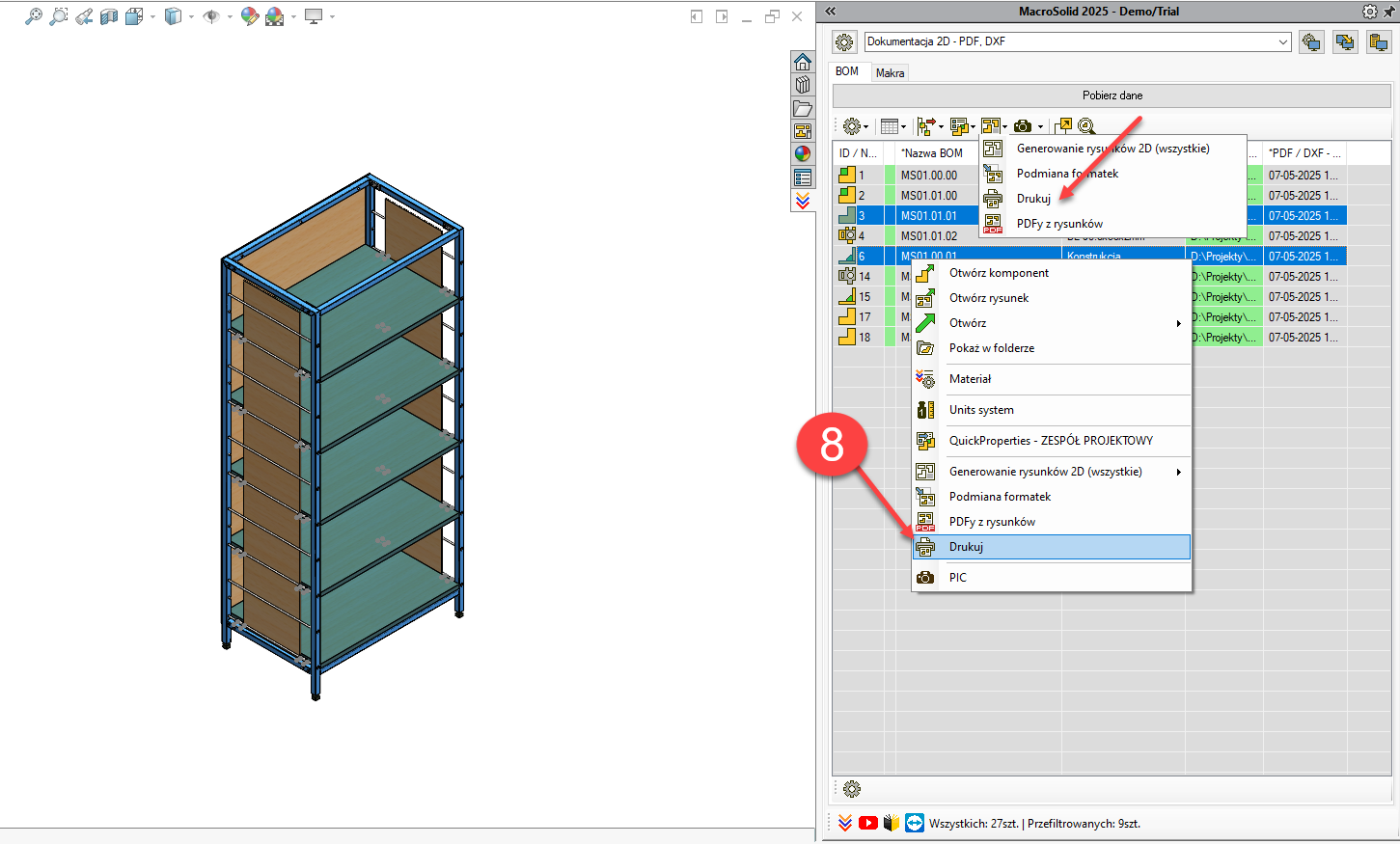Click Zoom to Area magnifier icon
Screen dimensions: 1400x844
coord(59,16)
